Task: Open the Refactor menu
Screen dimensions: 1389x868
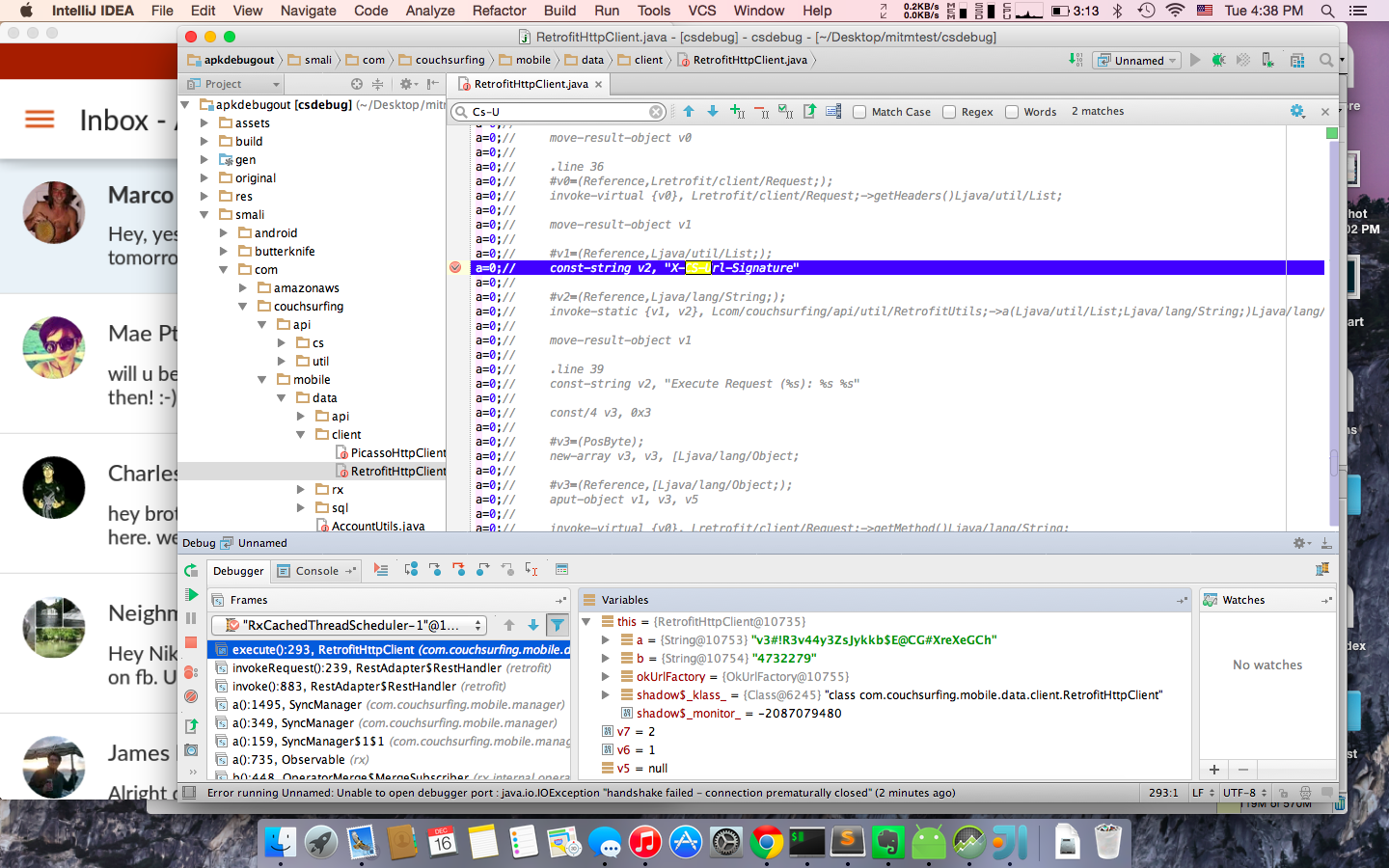Action: (499, 11)
